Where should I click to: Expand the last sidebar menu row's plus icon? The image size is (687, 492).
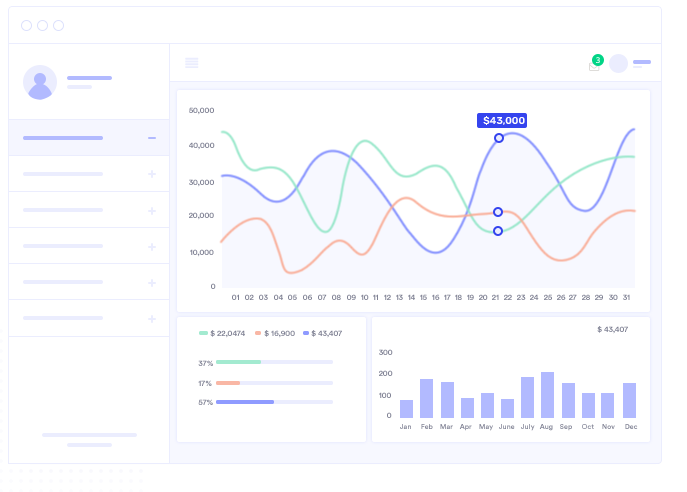coord(152,319)
